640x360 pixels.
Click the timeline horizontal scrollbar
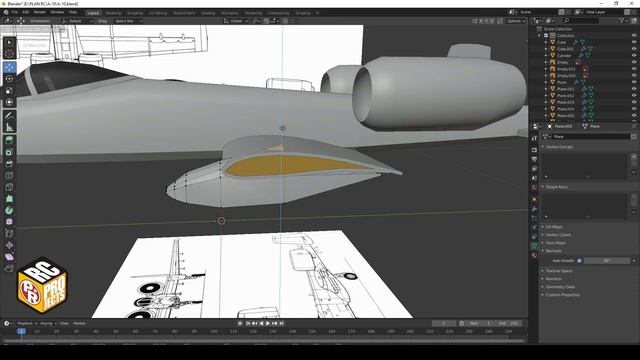(264, 340)
